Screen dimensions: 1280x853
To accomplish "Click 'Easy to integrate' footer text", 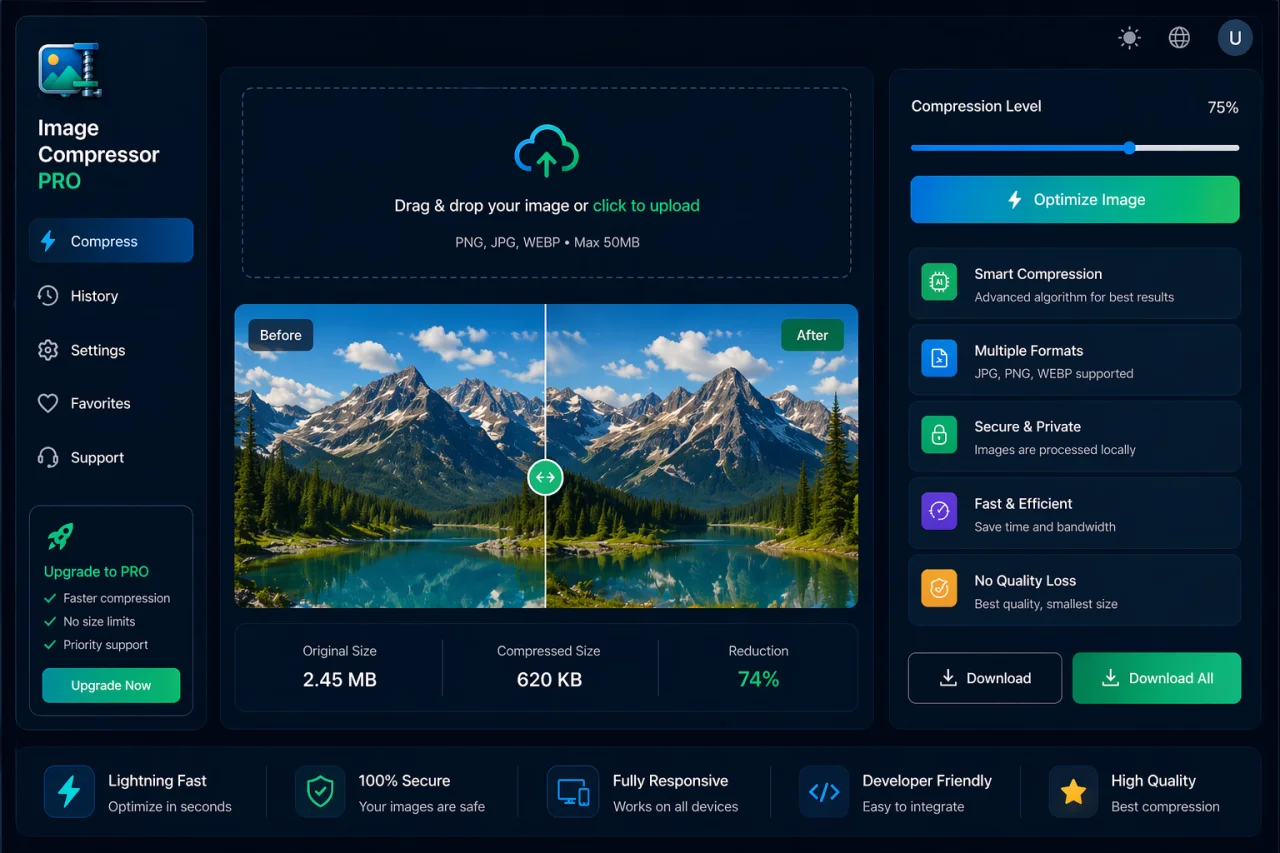I will [914, 807].
